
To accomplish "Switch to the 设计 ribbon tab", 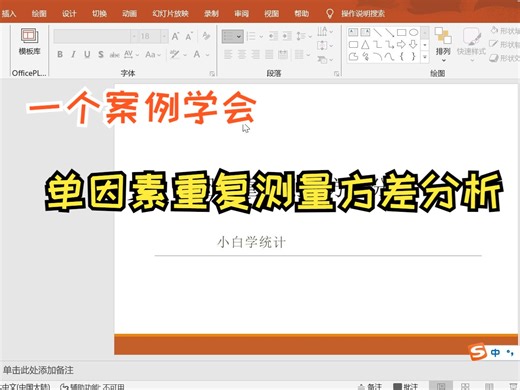I will 69,14.
